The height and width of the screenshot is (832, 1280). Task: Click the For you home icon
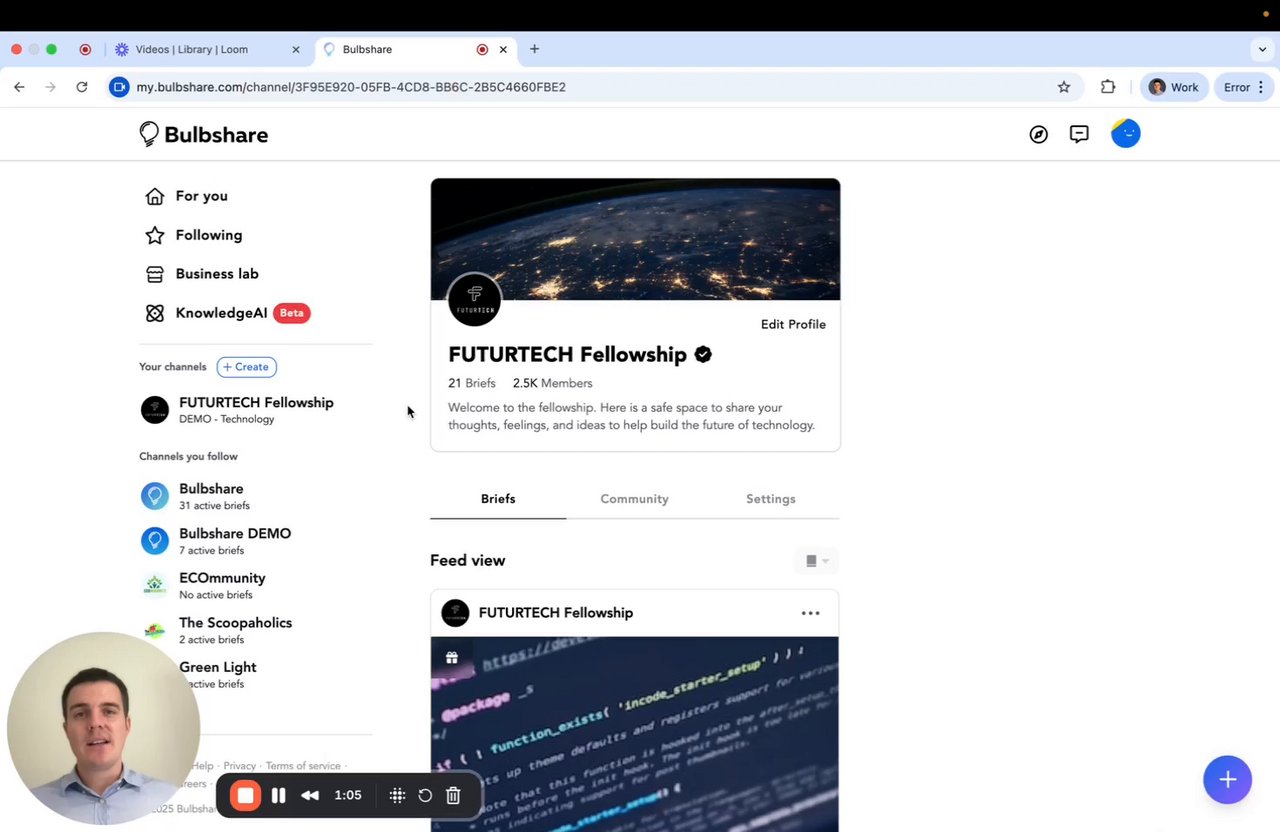pos(155,196)
